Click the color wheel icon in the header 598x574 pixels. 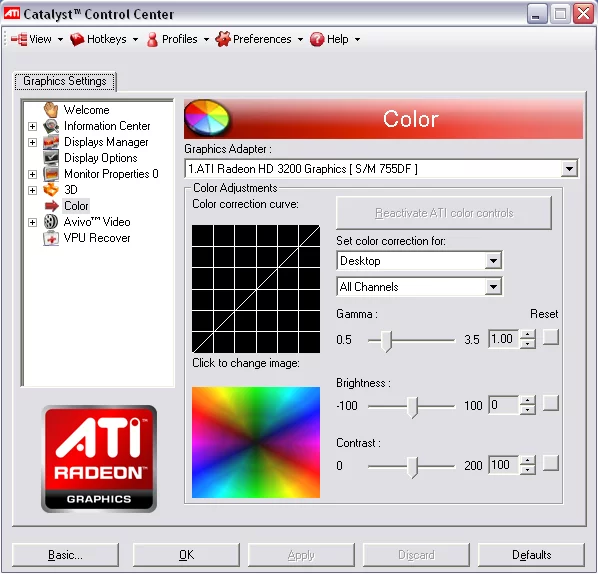point(207,117)
